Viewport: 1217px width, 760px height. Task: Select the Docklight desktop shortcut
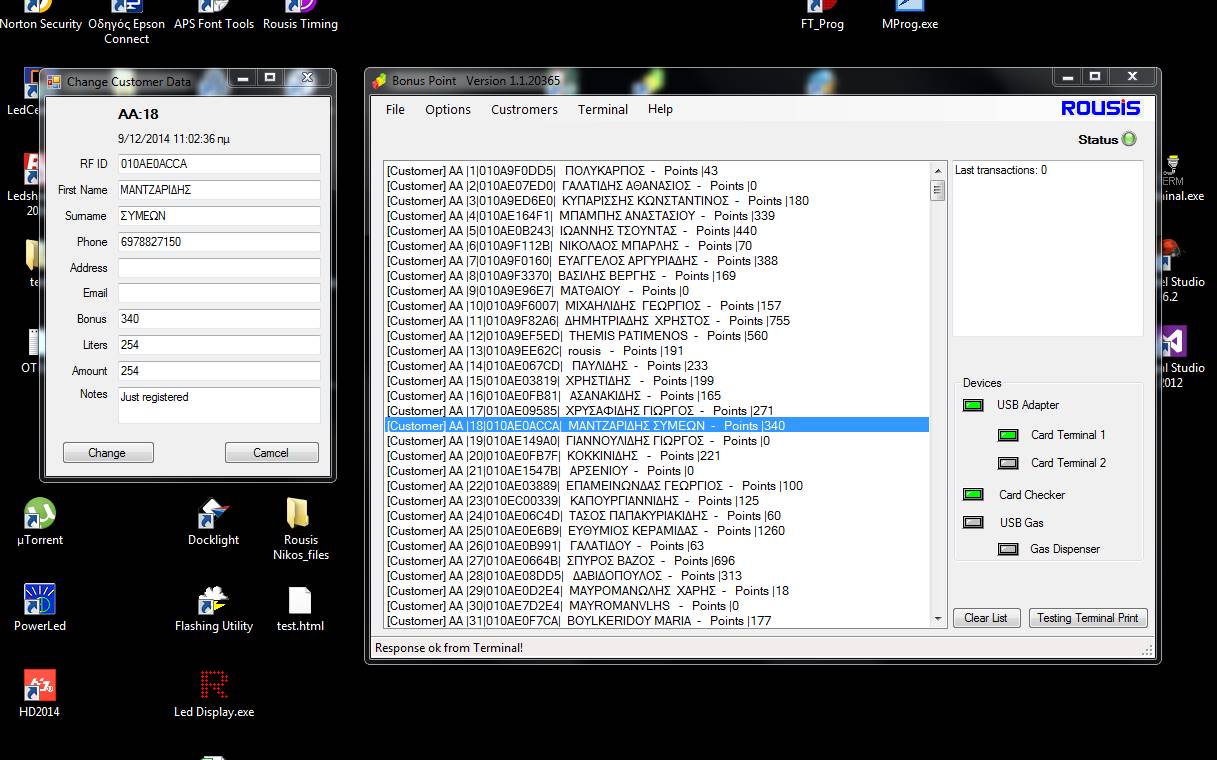tap(213, 515)
